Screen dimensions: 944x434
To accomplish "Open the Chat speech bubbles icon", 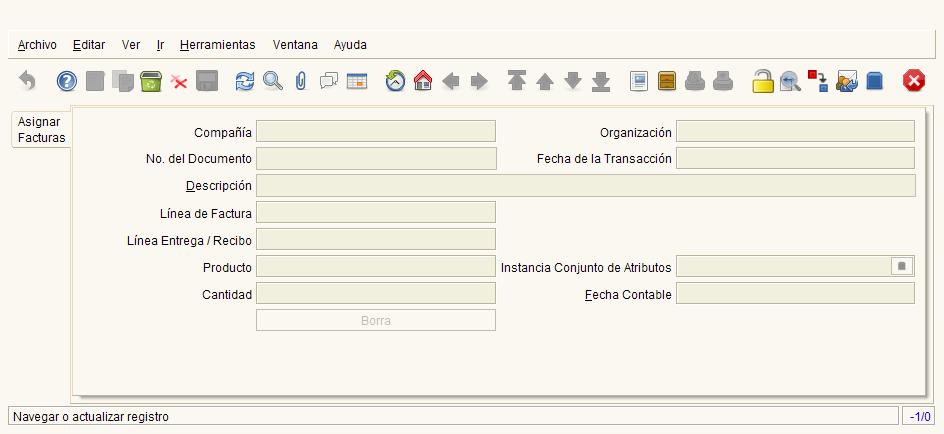I will point(329,81).
